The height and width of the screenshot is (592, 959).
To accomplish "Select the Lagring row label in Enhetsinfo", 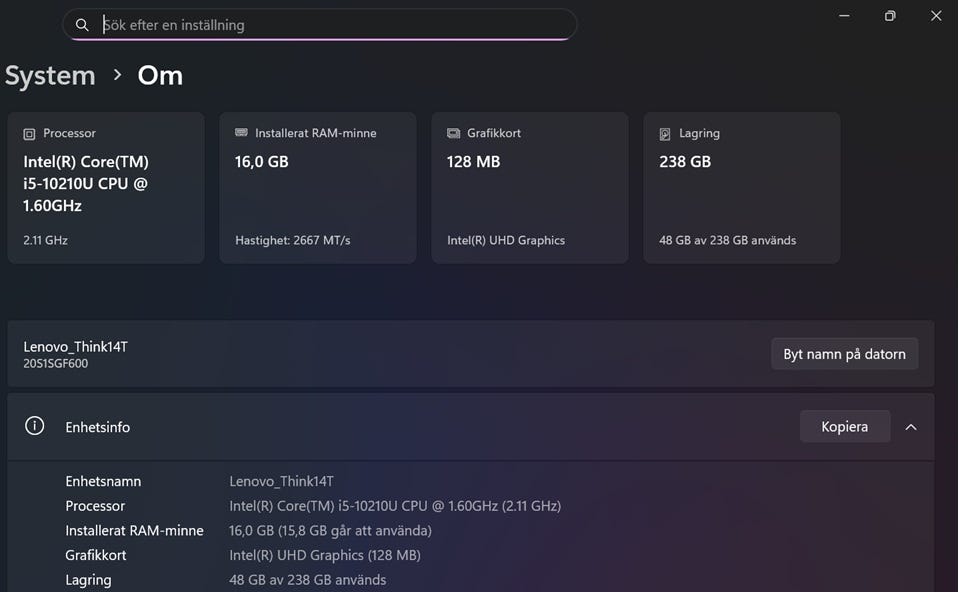I will 89,580.
